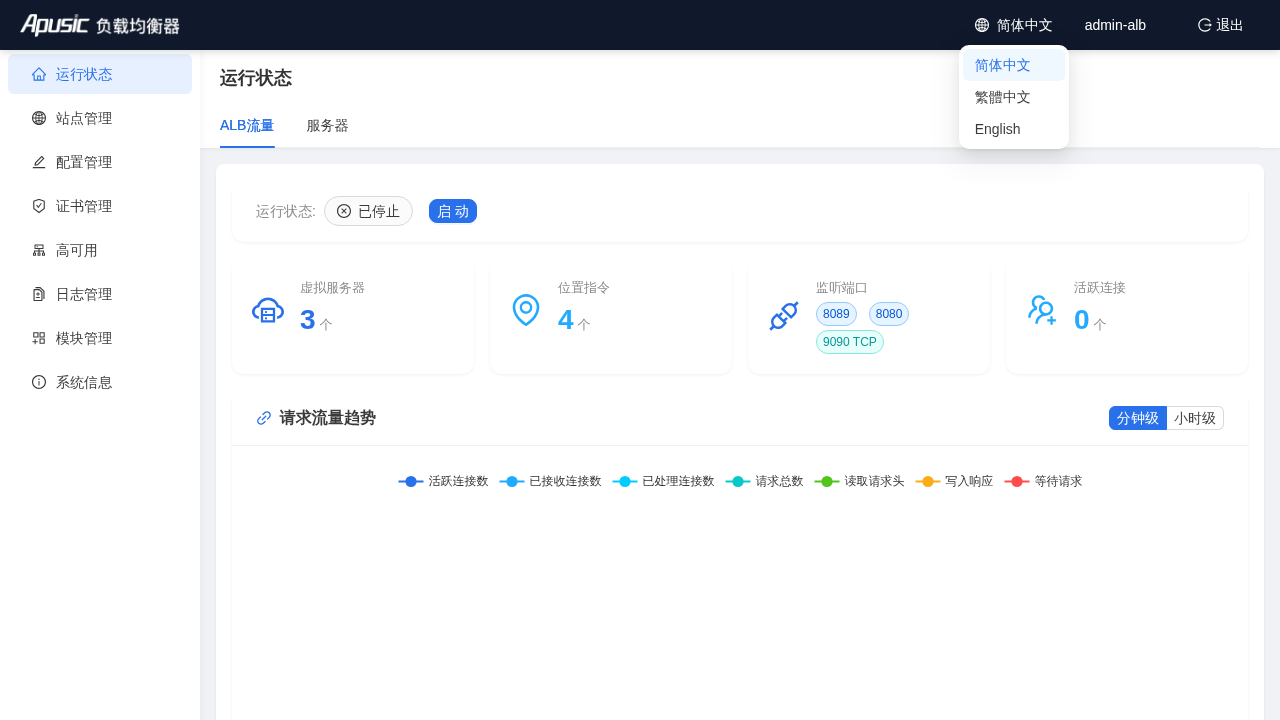Click the home icon beside 运行状态
This screenshot has height=720, width=1280.
coord(39,74)
